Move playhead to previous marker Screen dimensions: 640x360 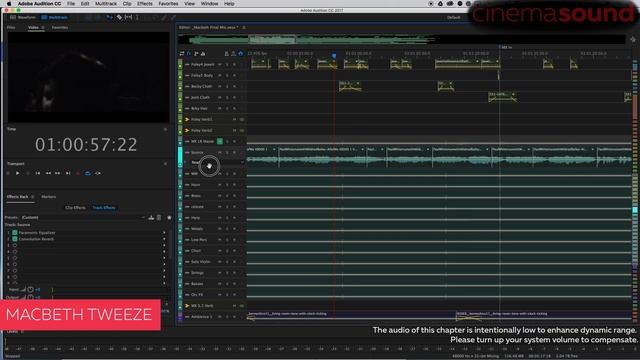click(x=38, y=173)
